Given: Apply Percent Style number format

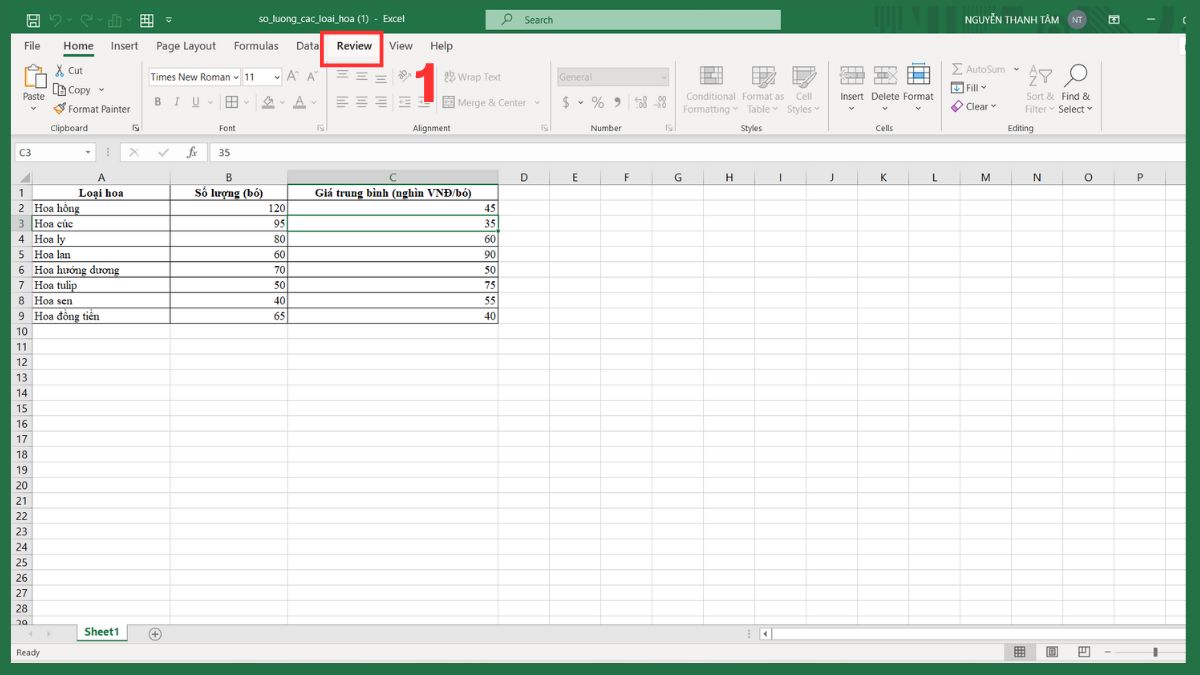Looking at the screenshot, I should (x=597, y=101).
